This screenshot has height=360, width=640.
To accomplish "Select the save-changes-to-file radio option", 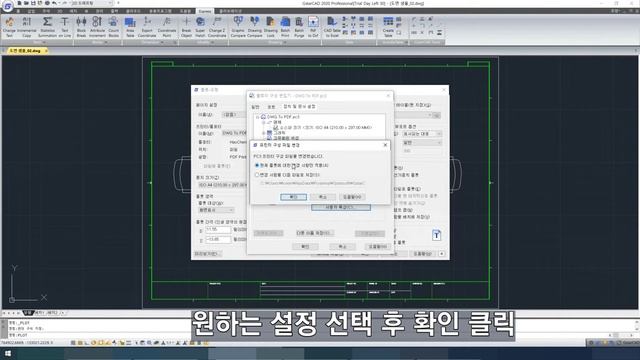I will click(x=257, y=175).
